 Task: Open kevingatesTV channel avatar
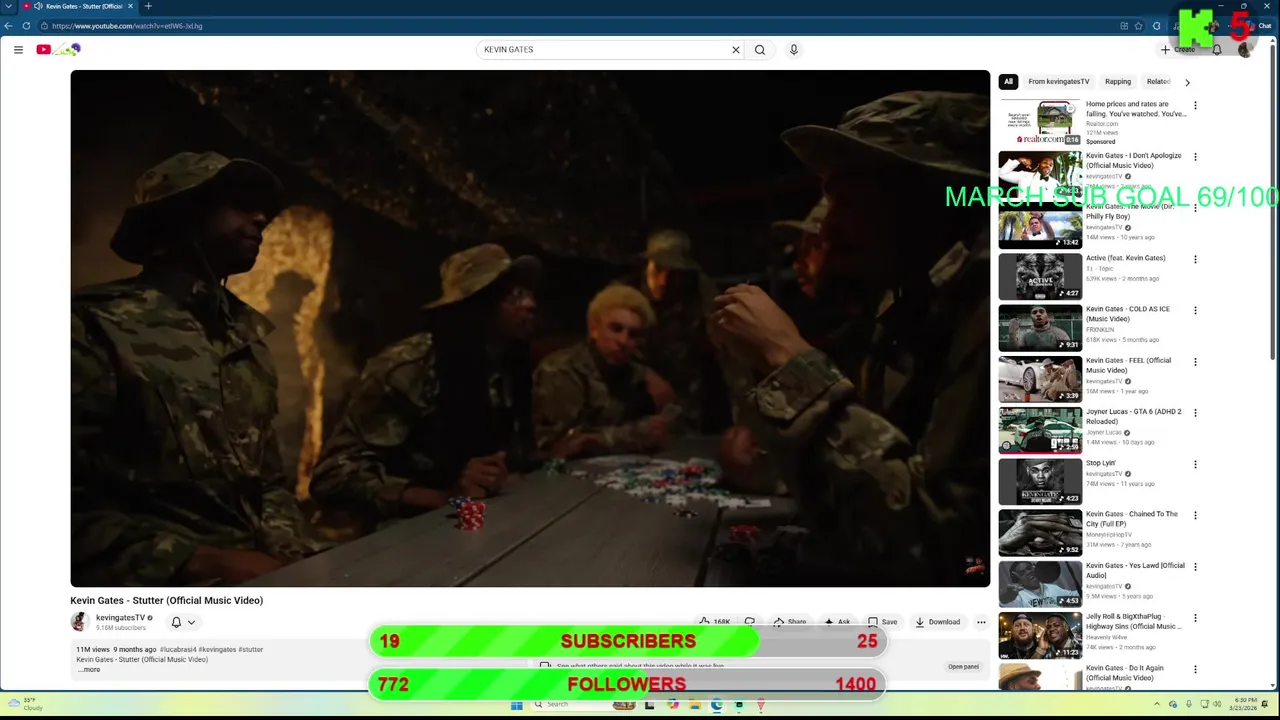coord(80,622)
